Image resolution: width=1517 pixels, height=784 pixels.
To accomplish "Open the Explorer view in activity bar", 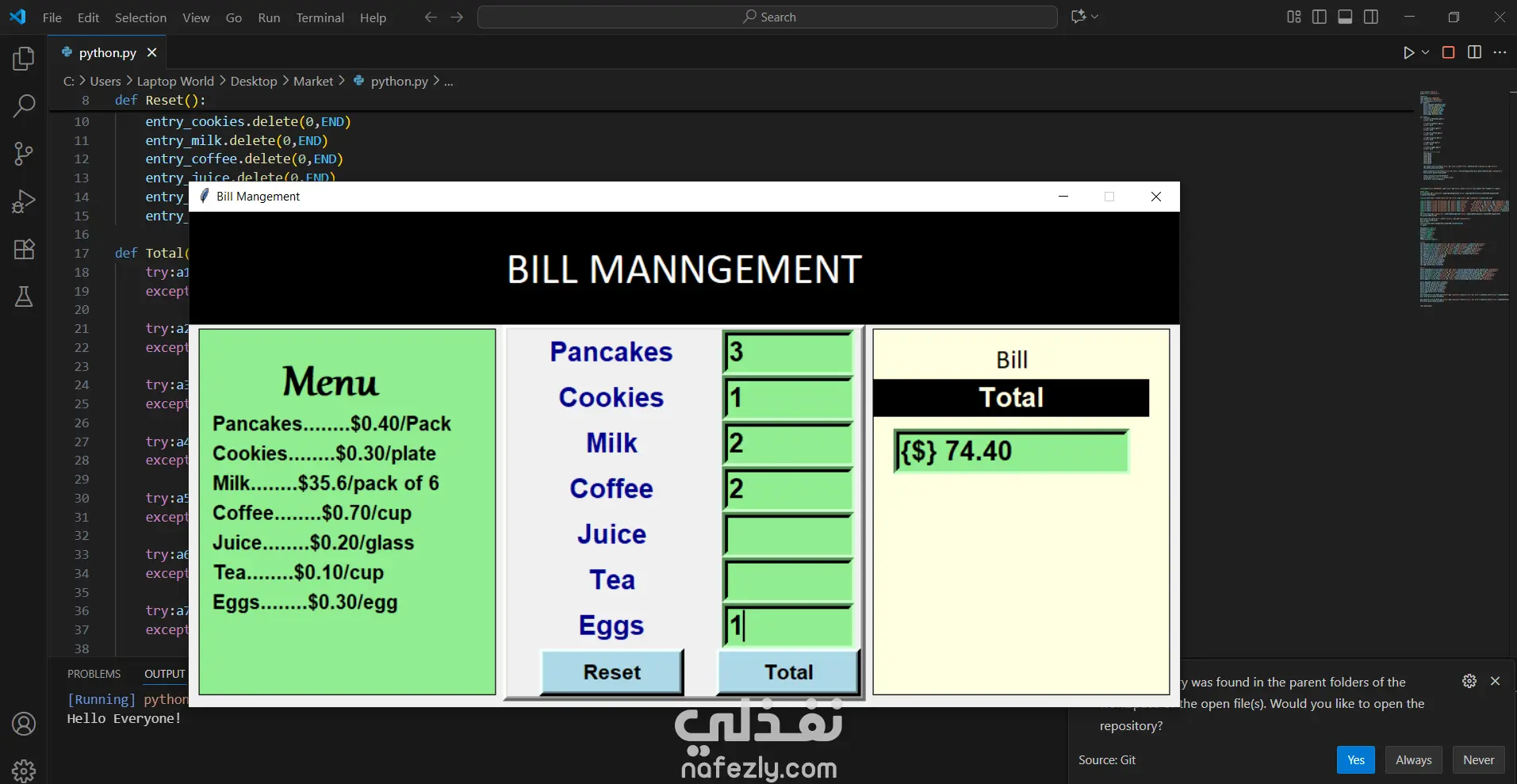I will [x=24, y=59].
